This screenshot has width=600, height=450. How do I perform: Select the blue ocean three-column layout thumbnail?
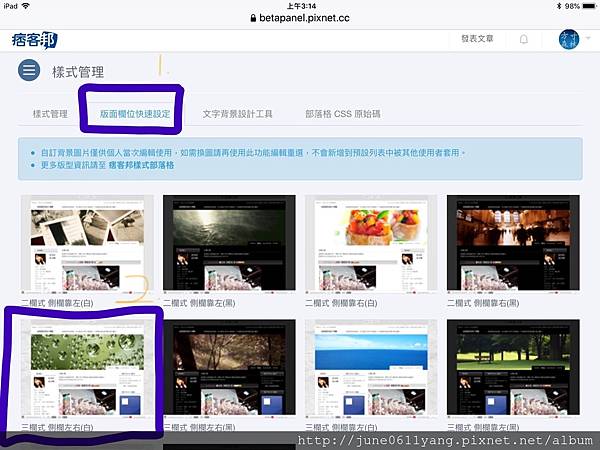[x=371, y=367]
